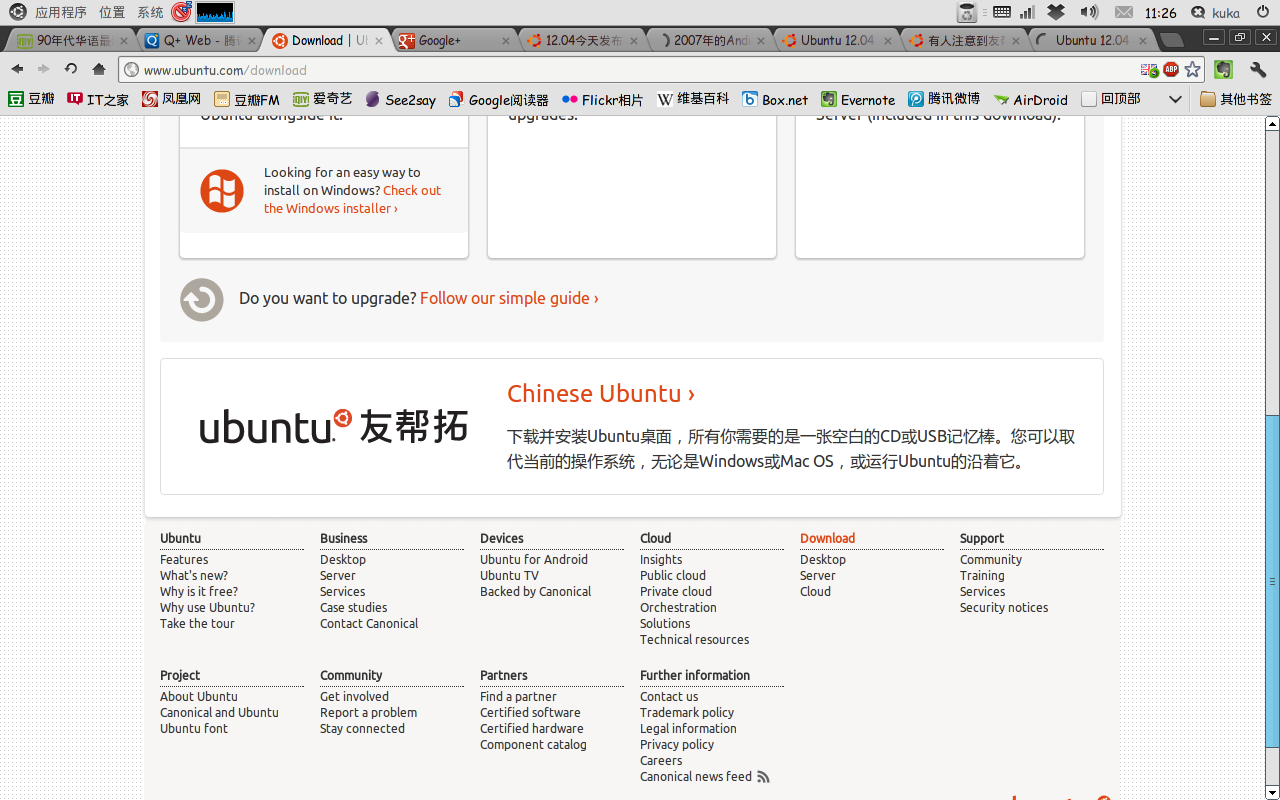Open the Evernote elephant extension icon
The height and width of the screenshot is (800, 1280).
pyautogui.click(x=1223, y=70)
